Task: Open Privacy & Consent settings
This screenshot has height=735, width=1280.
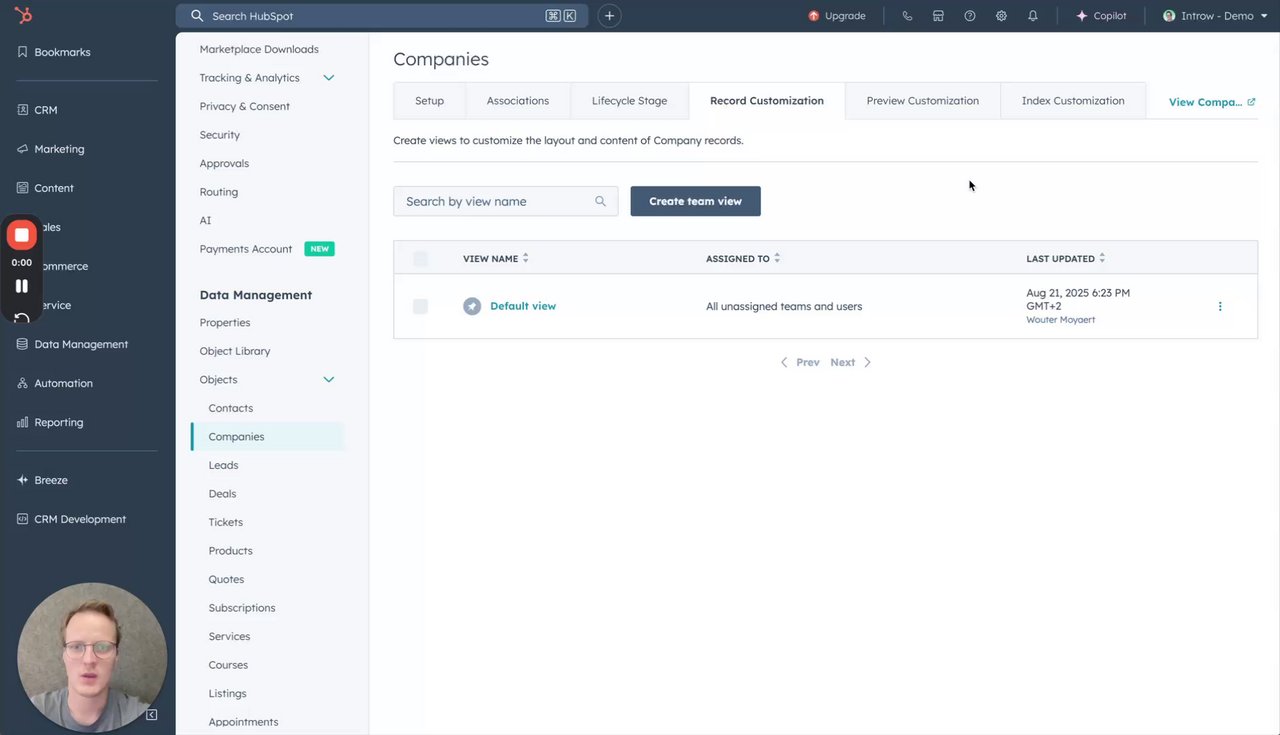Action: click(245, 106)
